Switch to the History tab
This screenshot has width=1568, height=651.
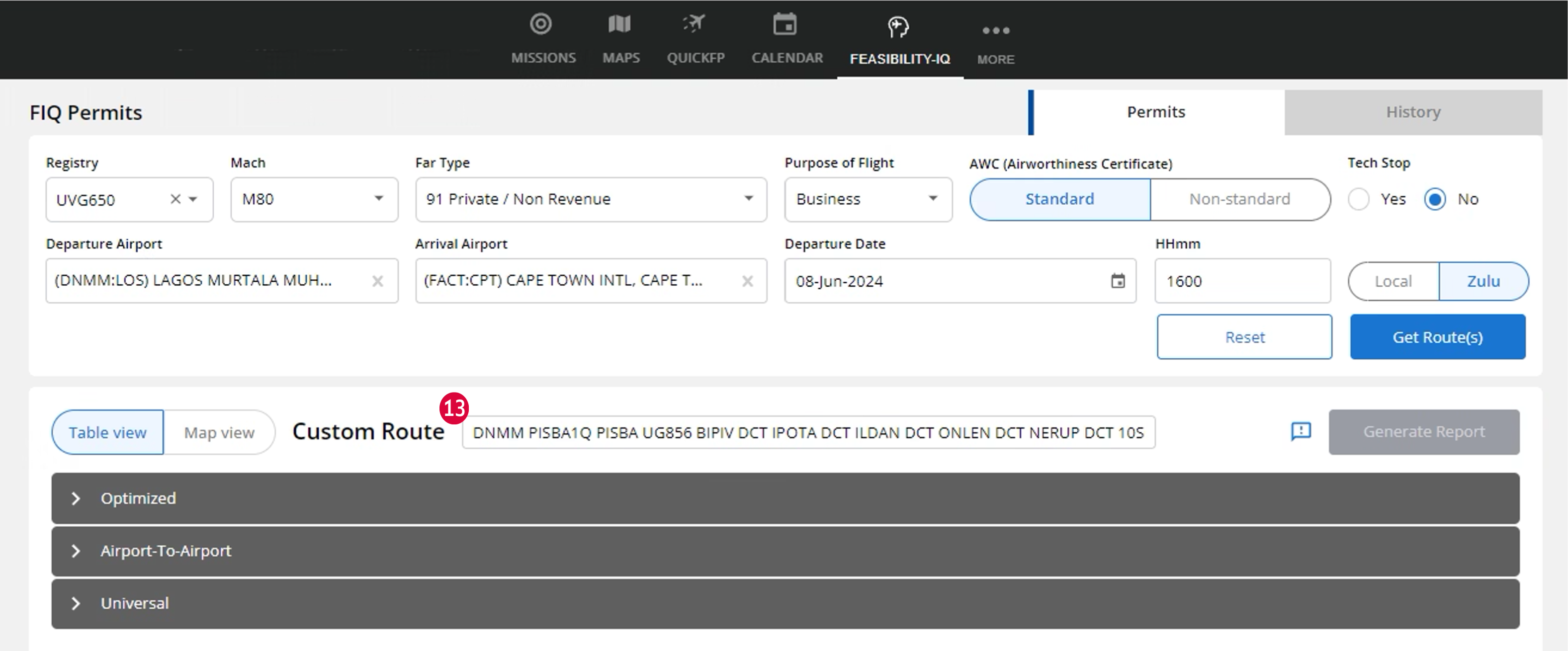pos(1413,112)
